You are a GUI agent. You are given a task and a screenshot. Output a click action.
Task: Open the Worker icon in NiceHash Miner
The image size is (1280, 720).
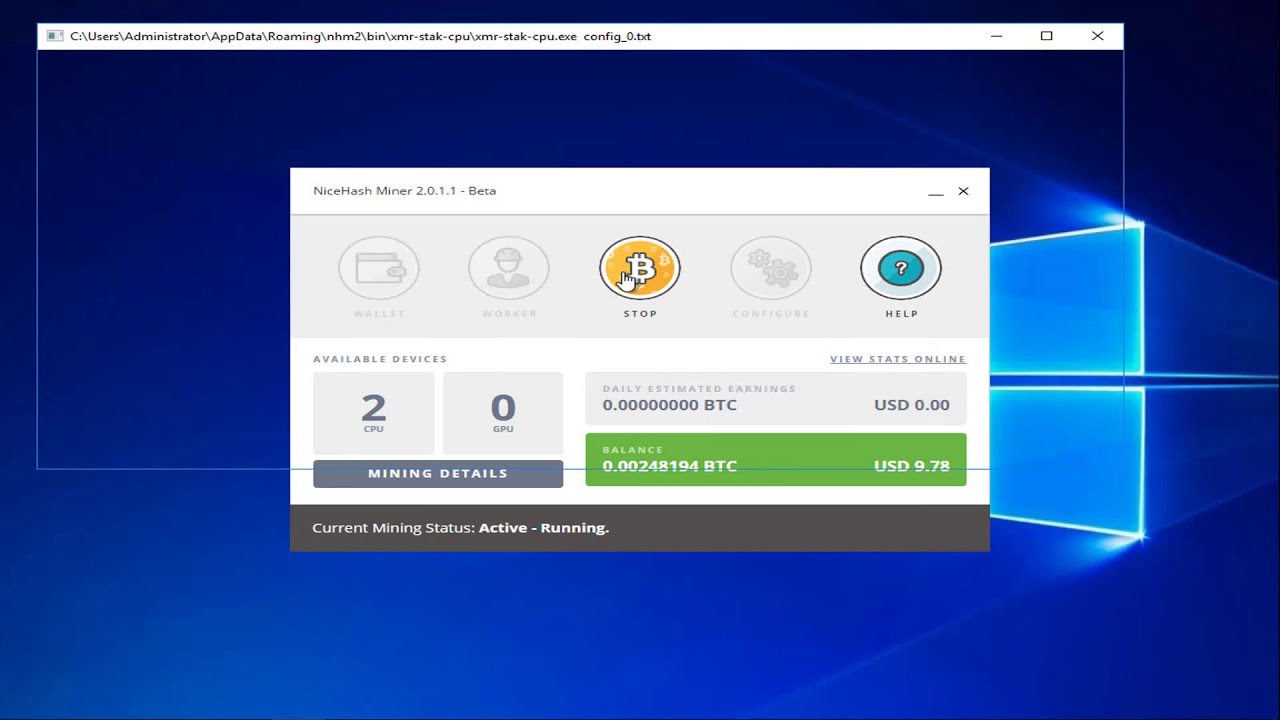509,268
